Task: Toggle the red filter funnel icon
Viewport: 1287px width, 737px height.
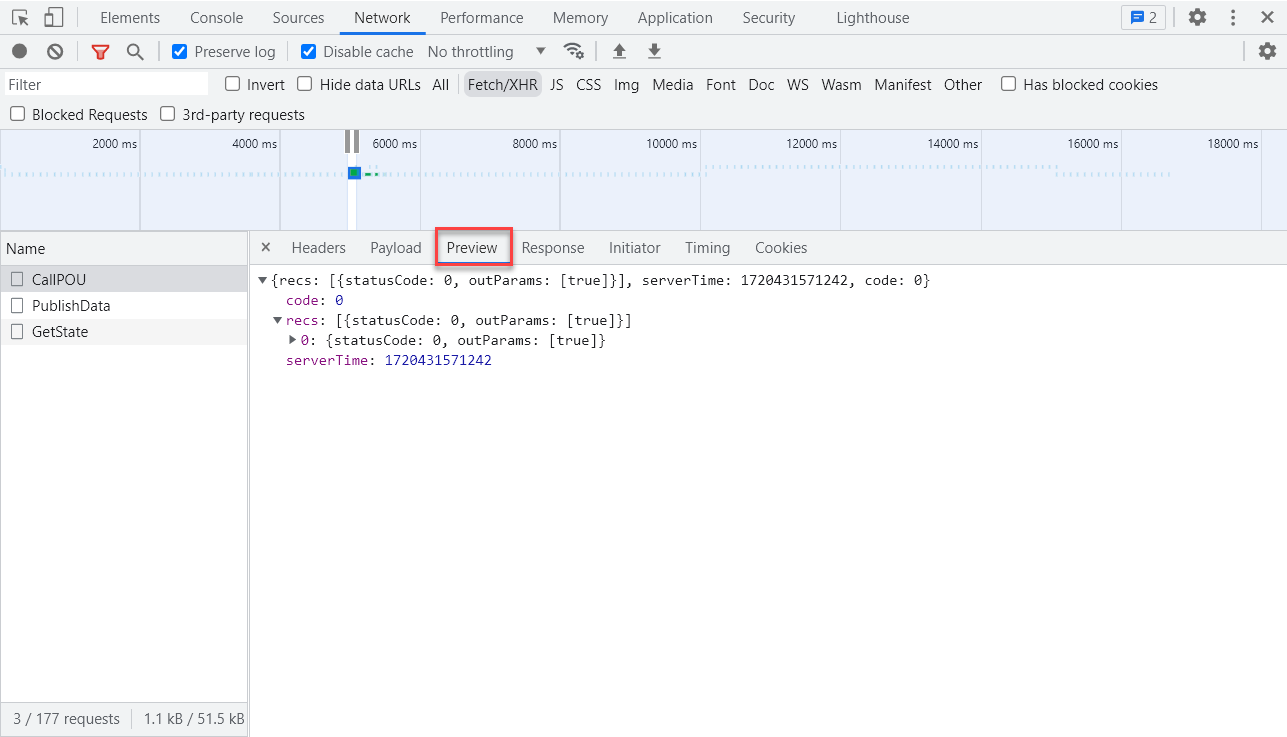Action: point(100,52)
